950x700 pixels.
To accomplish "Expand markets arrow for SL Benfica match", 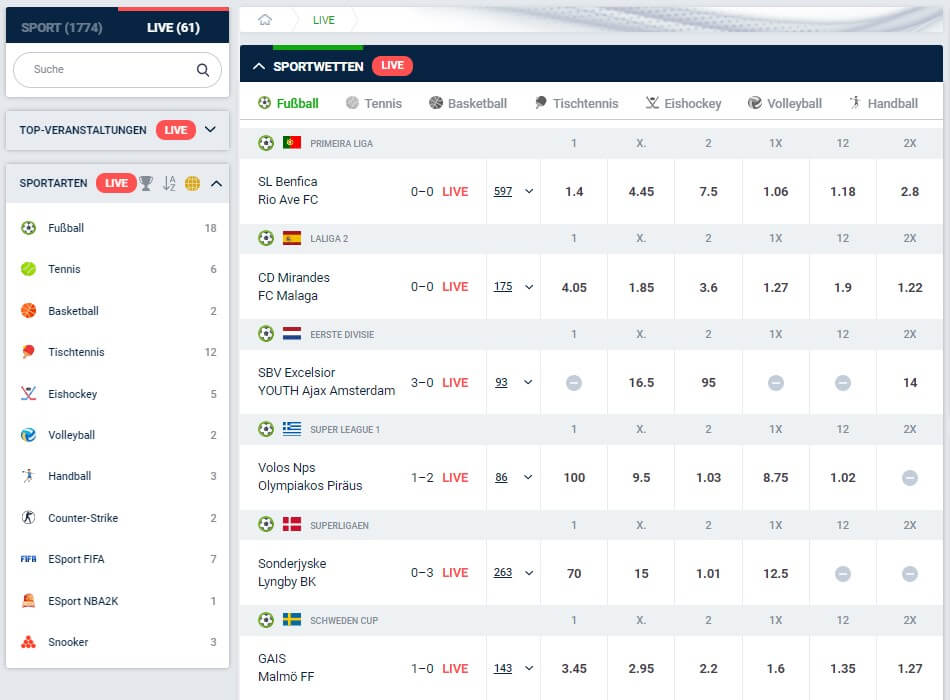I will [529, 192].
